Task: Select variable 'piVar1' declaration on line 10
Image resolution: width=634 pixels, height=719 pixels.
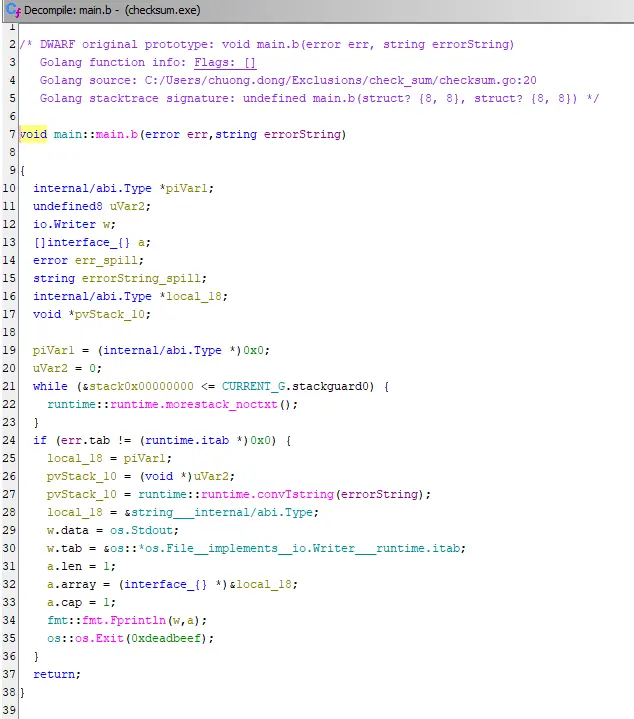Action: pyautogui.click(x=186, y=188)
